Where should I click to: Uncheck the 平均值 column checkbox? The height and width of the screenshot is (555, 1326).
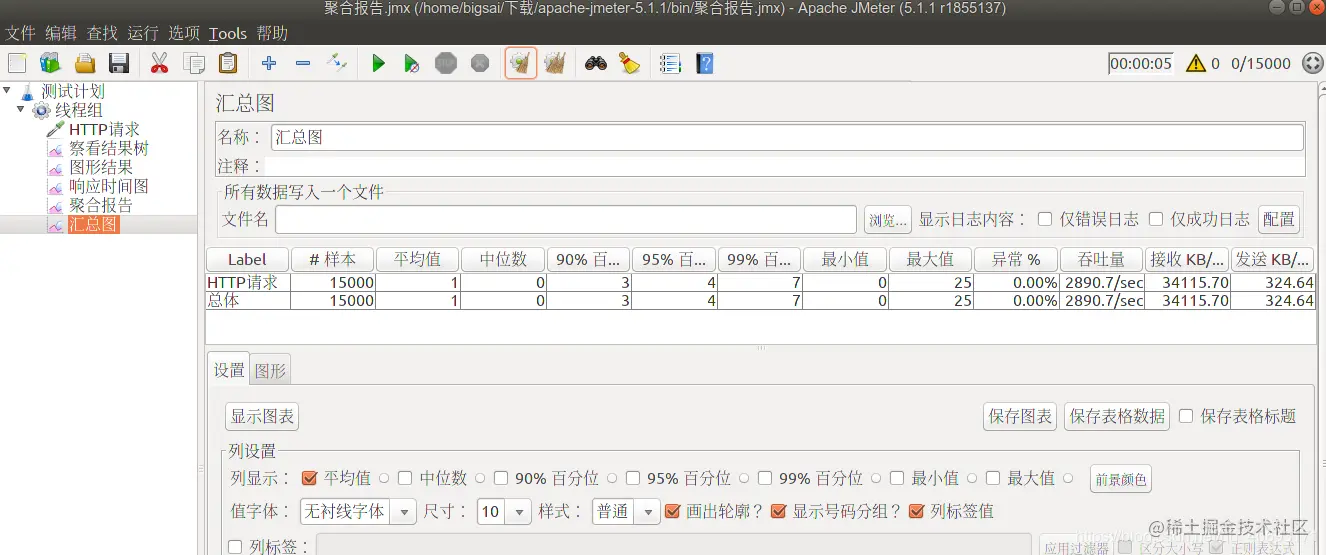click(309, 478)
